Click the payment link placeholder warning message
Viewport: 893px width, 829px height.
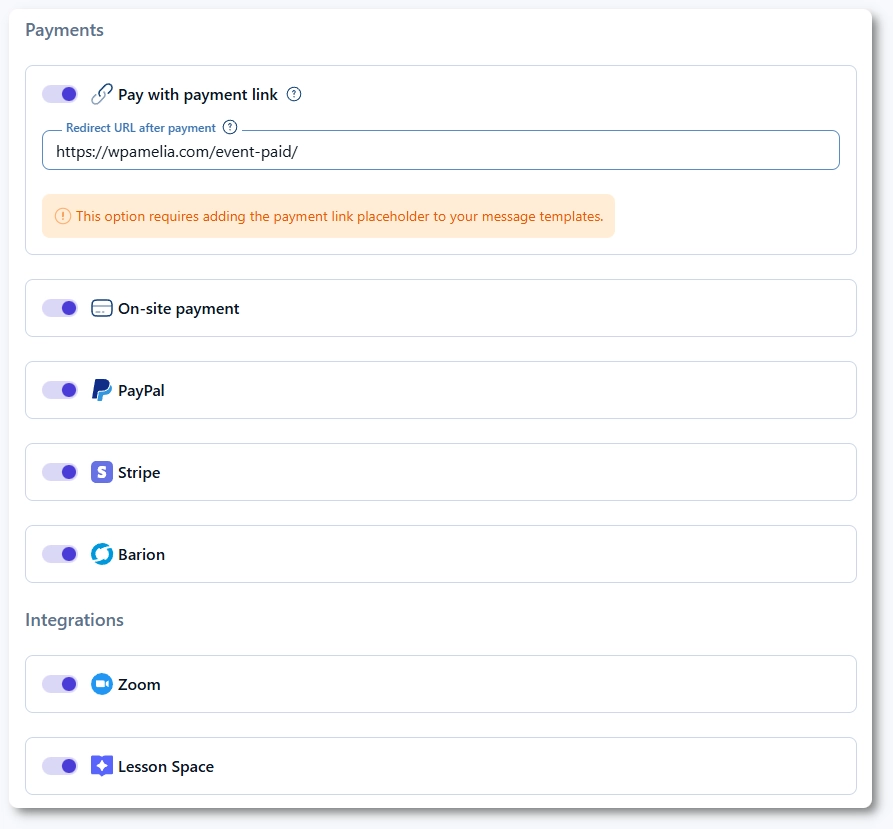tap(339, 216)
